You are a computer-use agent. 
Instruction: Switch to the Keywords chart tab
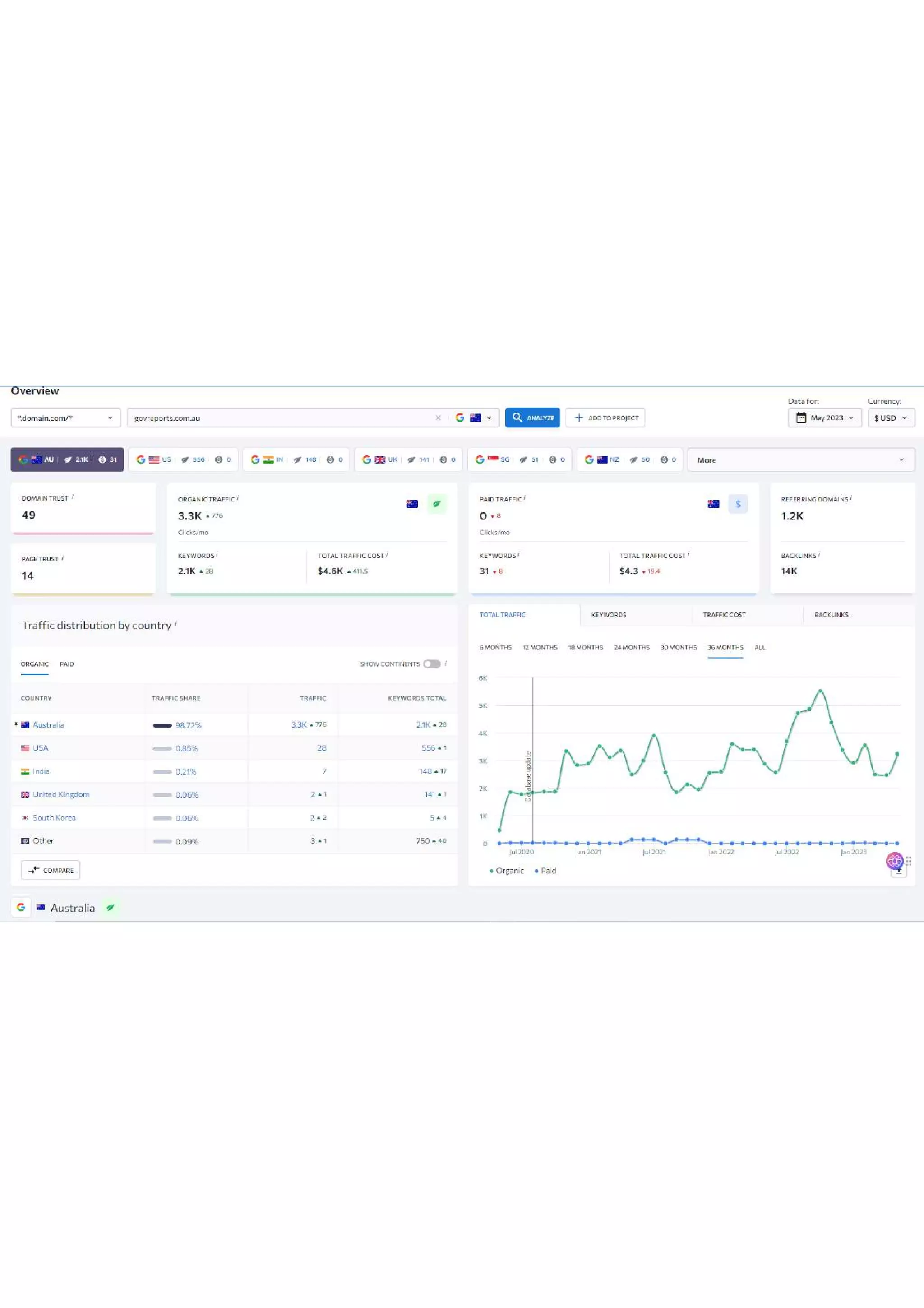pos(608,615)
